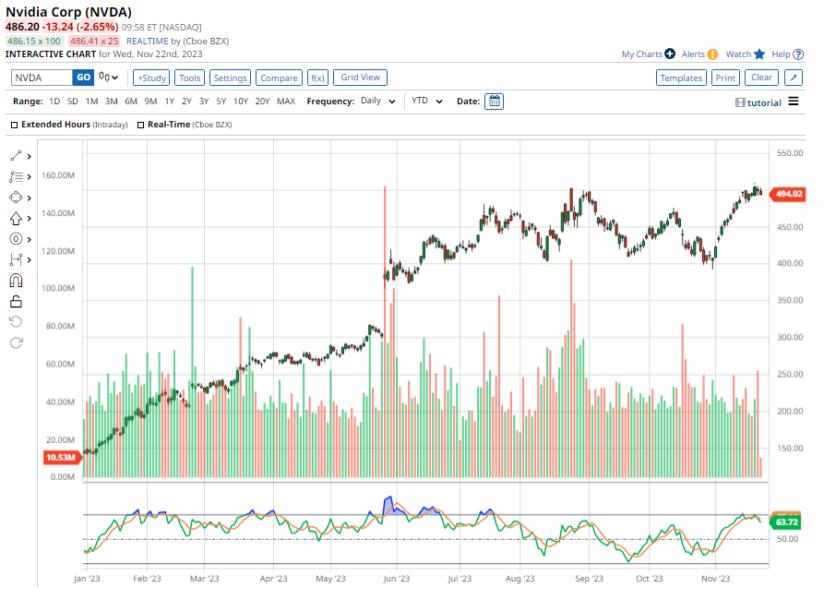Click the 494.02 price marker on axis
Viewport: 824px width, 600px height.
pyautogui.click(x=787, y=194)
